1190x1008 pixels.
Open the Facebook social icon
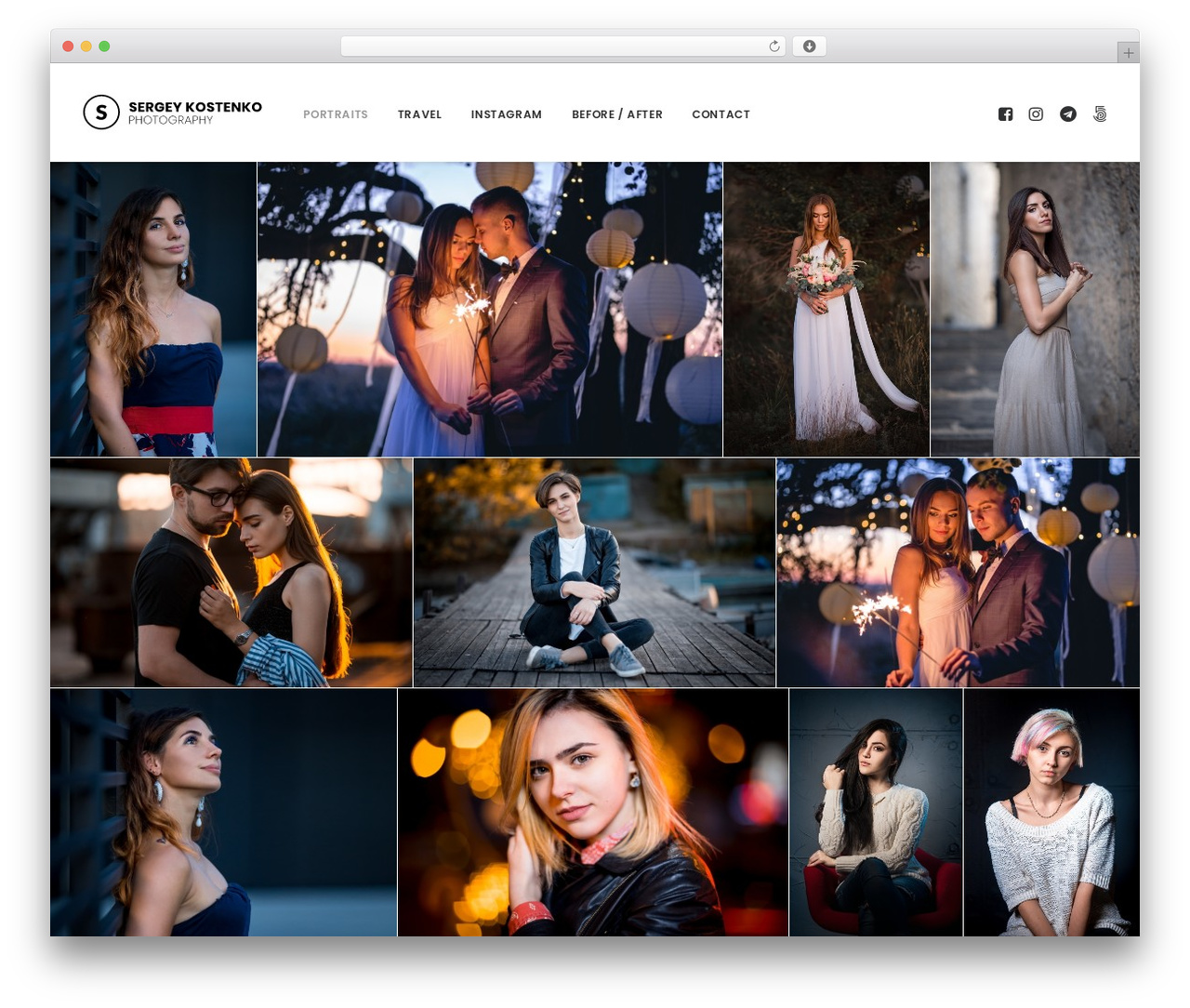(x=1005, y=114)
